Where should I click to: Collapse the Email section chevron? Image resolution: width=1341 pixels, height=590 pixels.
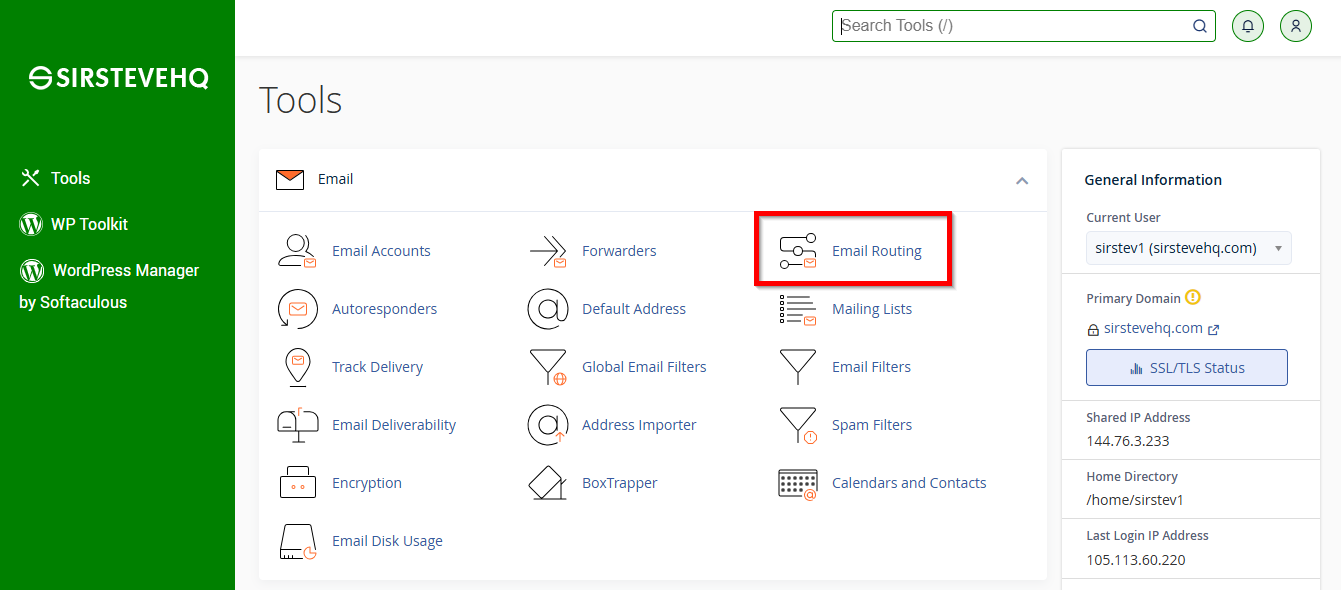[1022, 181]
